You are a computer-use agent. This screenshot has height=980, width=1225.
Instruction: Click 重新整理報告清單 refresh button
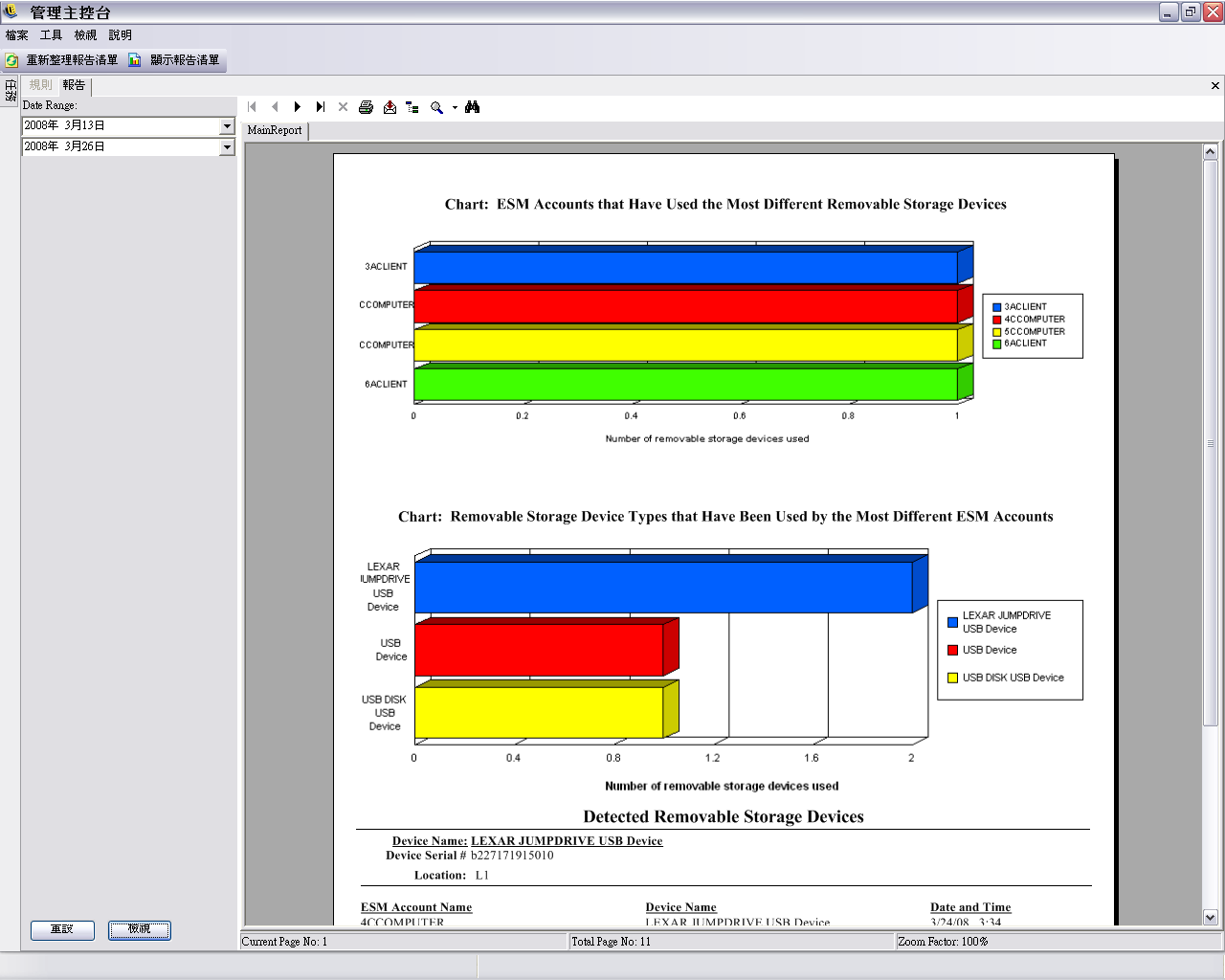(x=63, y=60)
